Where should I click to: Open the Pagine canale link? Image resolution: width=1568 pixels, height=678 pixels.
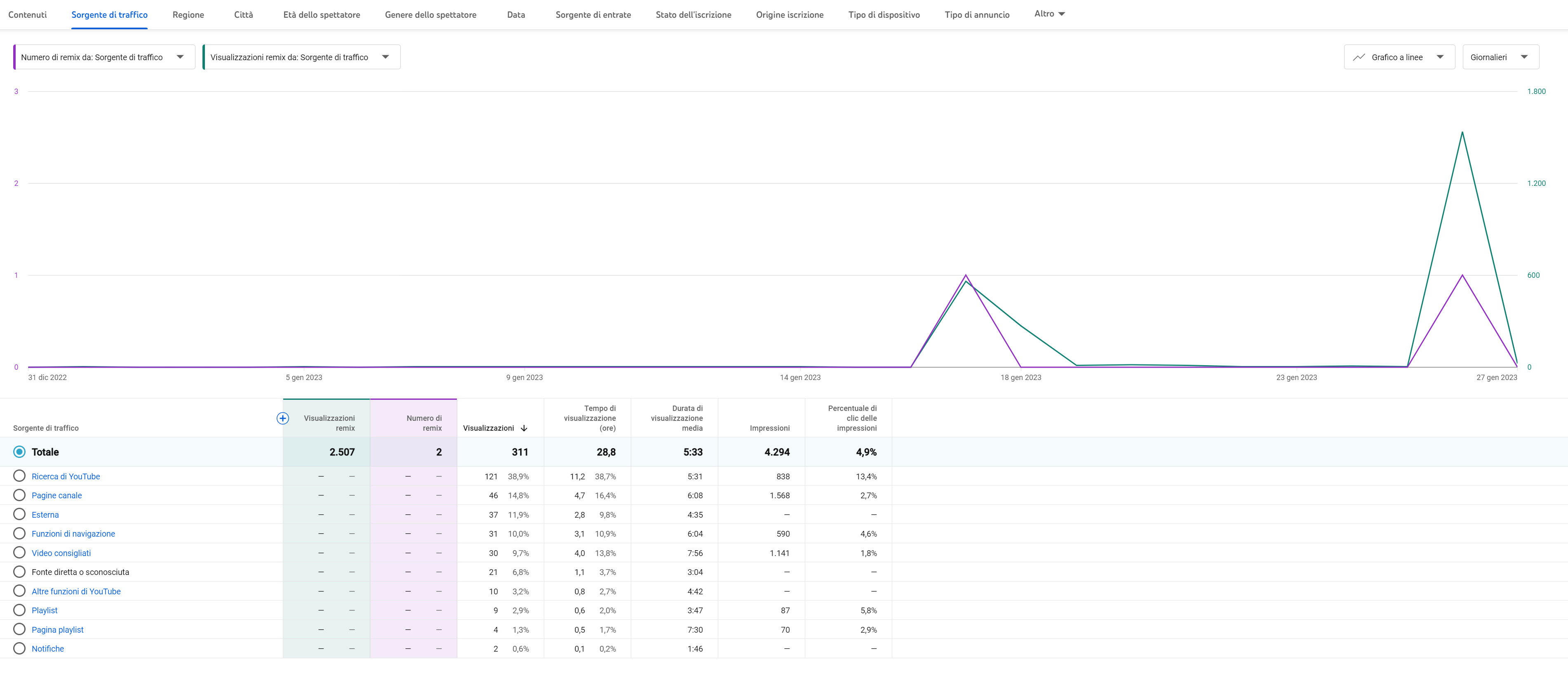click(56, 495)
